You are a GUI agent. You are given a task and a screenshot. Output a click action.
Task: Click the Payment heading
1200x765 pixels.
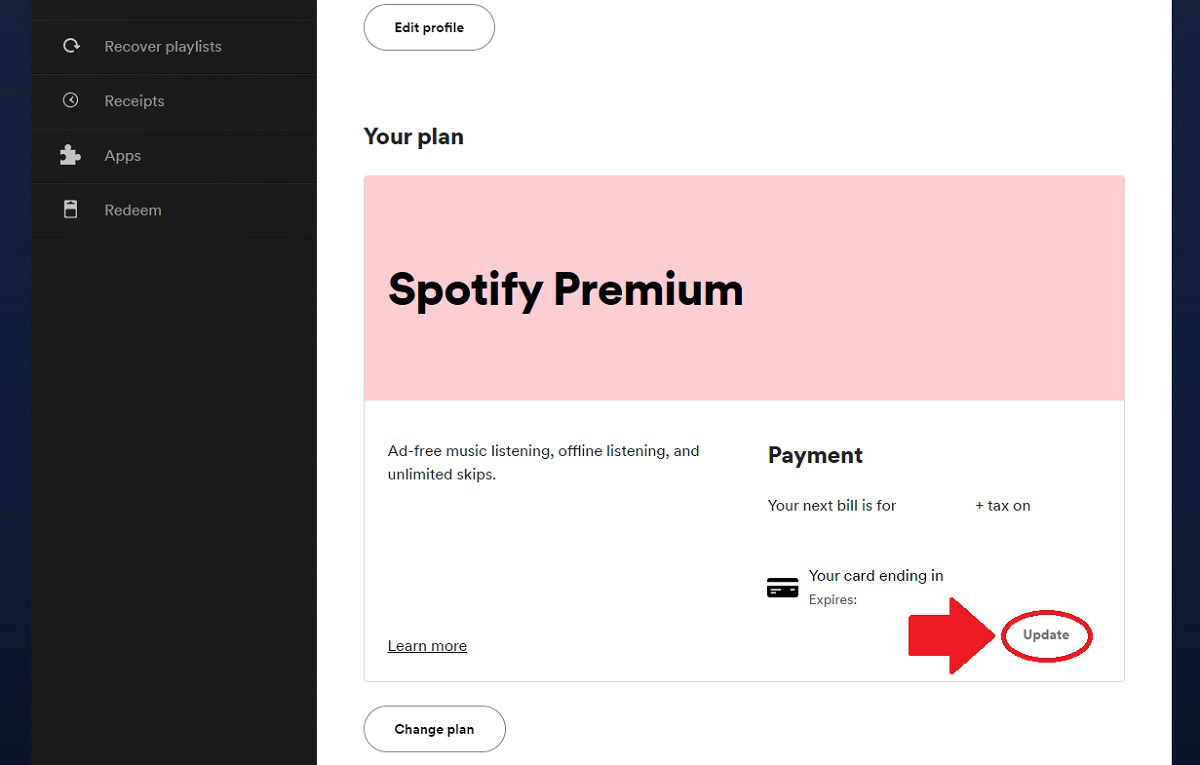pyautogui.click(x=815, y=455)
